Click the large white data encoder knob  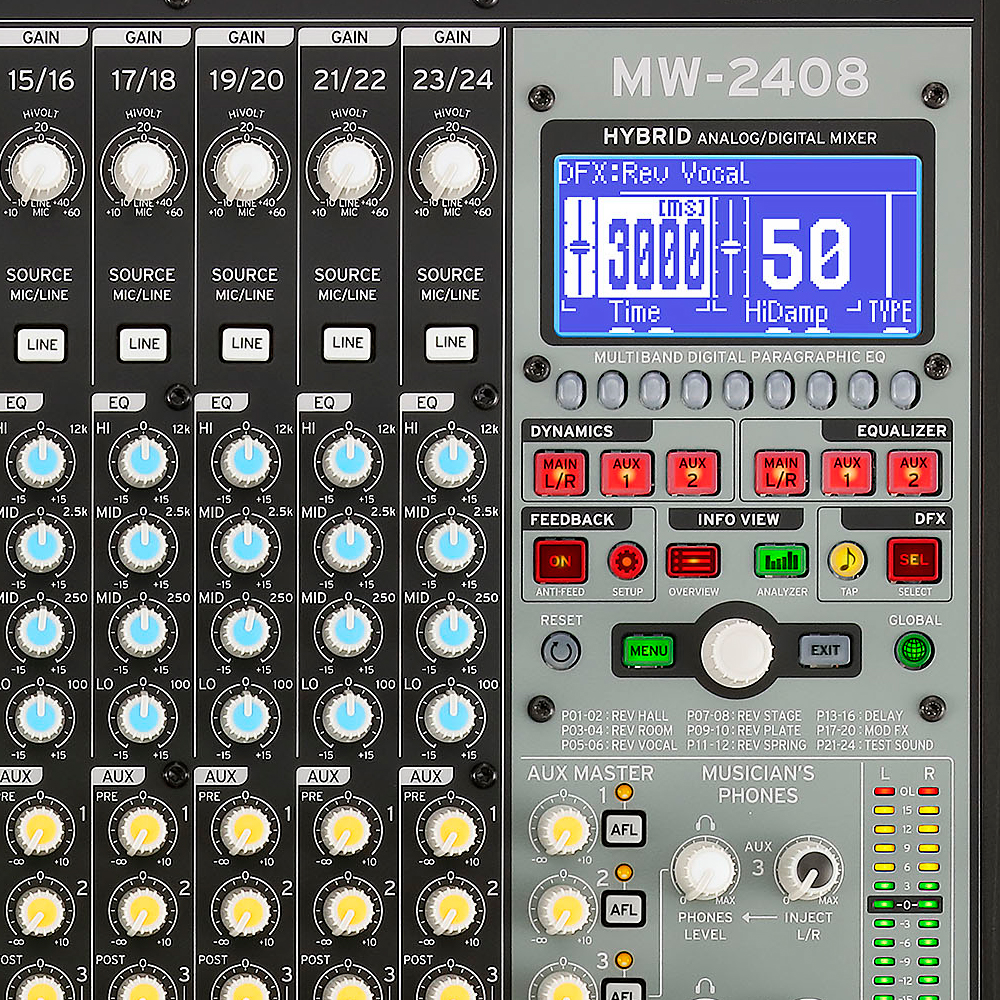[737, 652]
